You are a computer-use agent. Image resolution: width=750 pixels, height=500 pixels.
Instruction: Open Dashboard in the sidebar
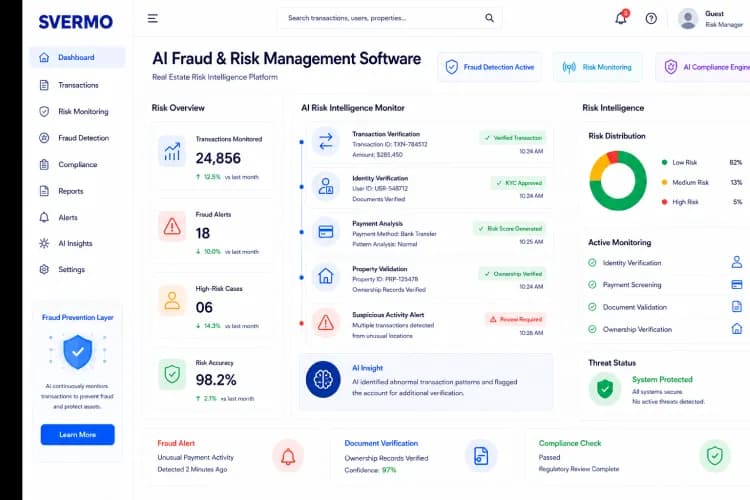pyautogui.click(x=77, y=57)
